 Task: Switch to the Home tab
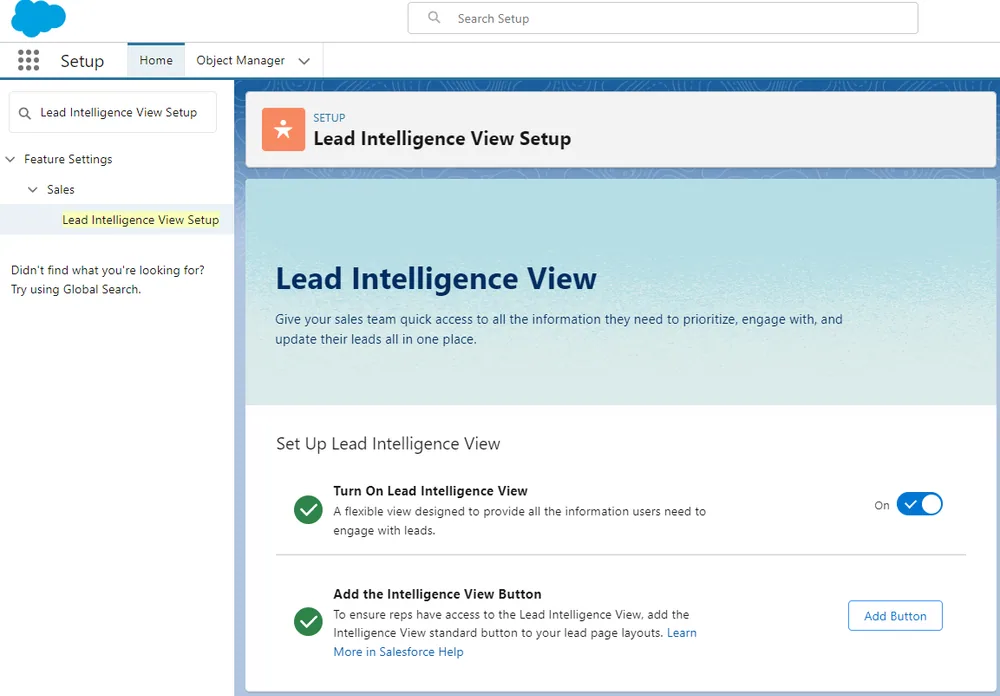(x=156, y=61)
